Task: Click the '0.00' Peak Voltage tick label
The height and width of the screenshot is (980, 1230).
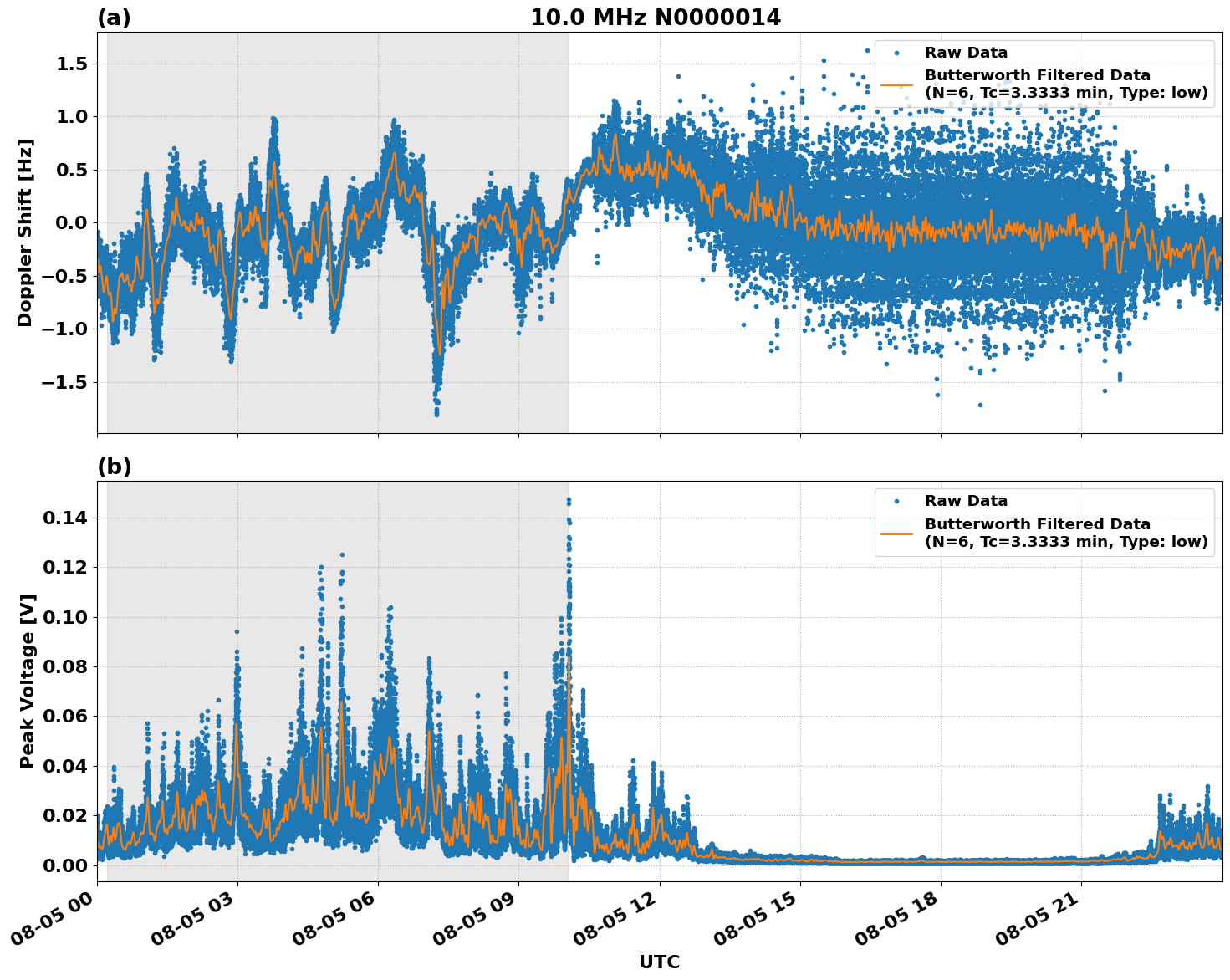Action: (65, 865)
